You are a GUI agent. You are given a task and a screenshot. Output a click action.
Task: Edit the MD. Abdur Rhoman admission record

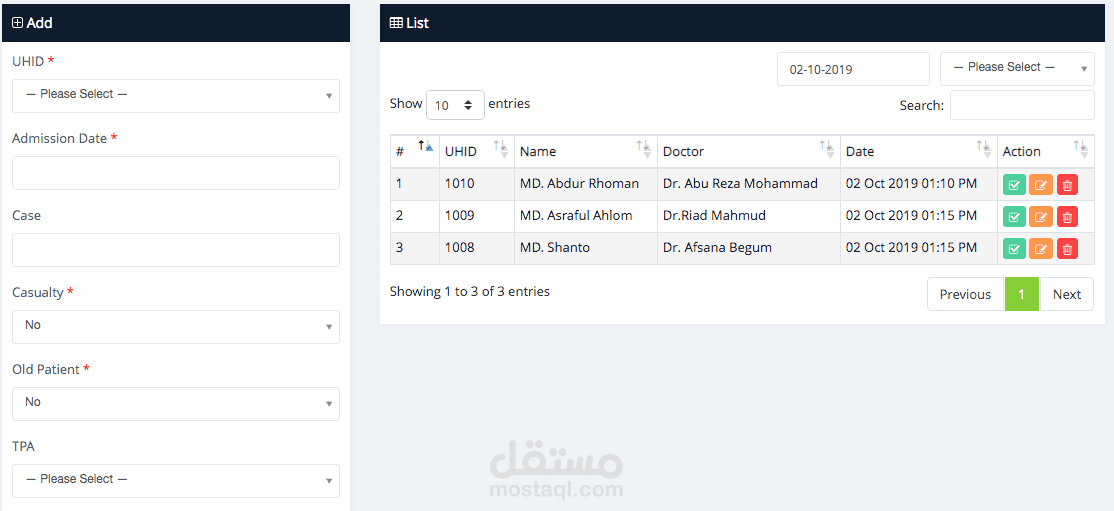(1041, 185)
